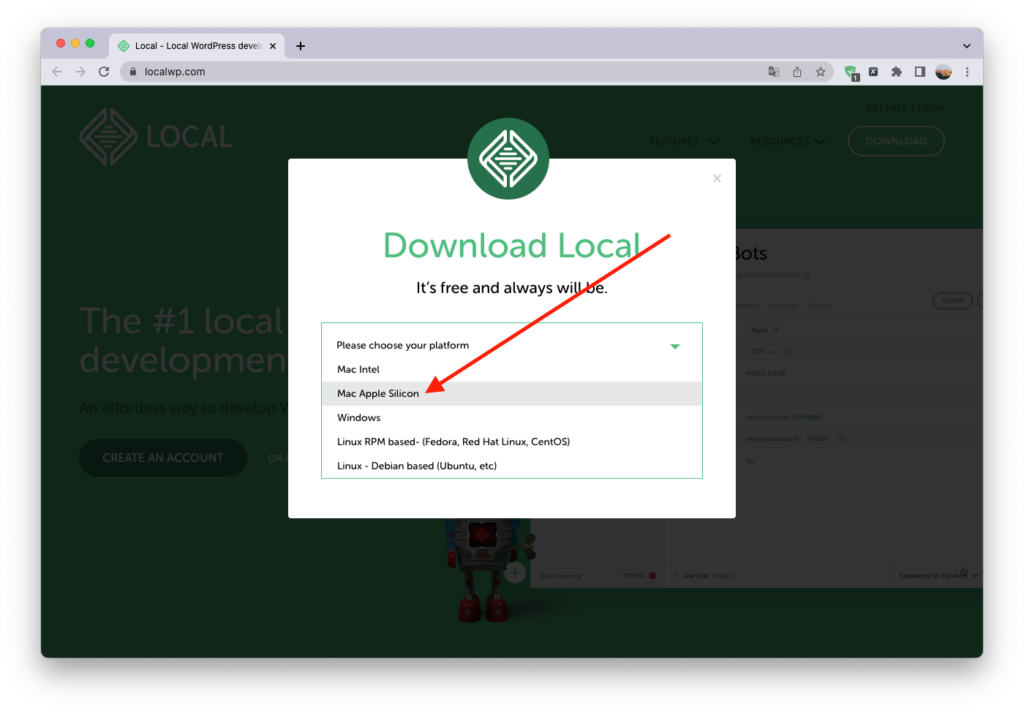Close the Local WordPress tab
This screenshot has height=712, width=1024.
tap(273, 46)
